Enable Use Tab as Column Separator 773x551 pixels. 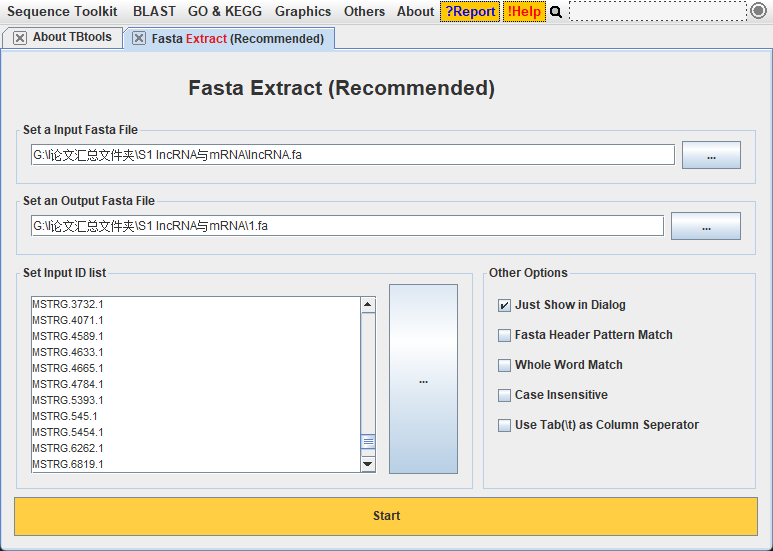click(x=504, y=426)
